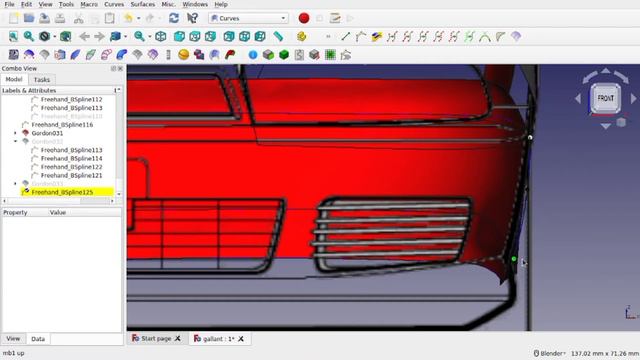Screen dimensions: 640x360
Task: Click the red pipe-shaped surface icon
Action: [230, 55]
